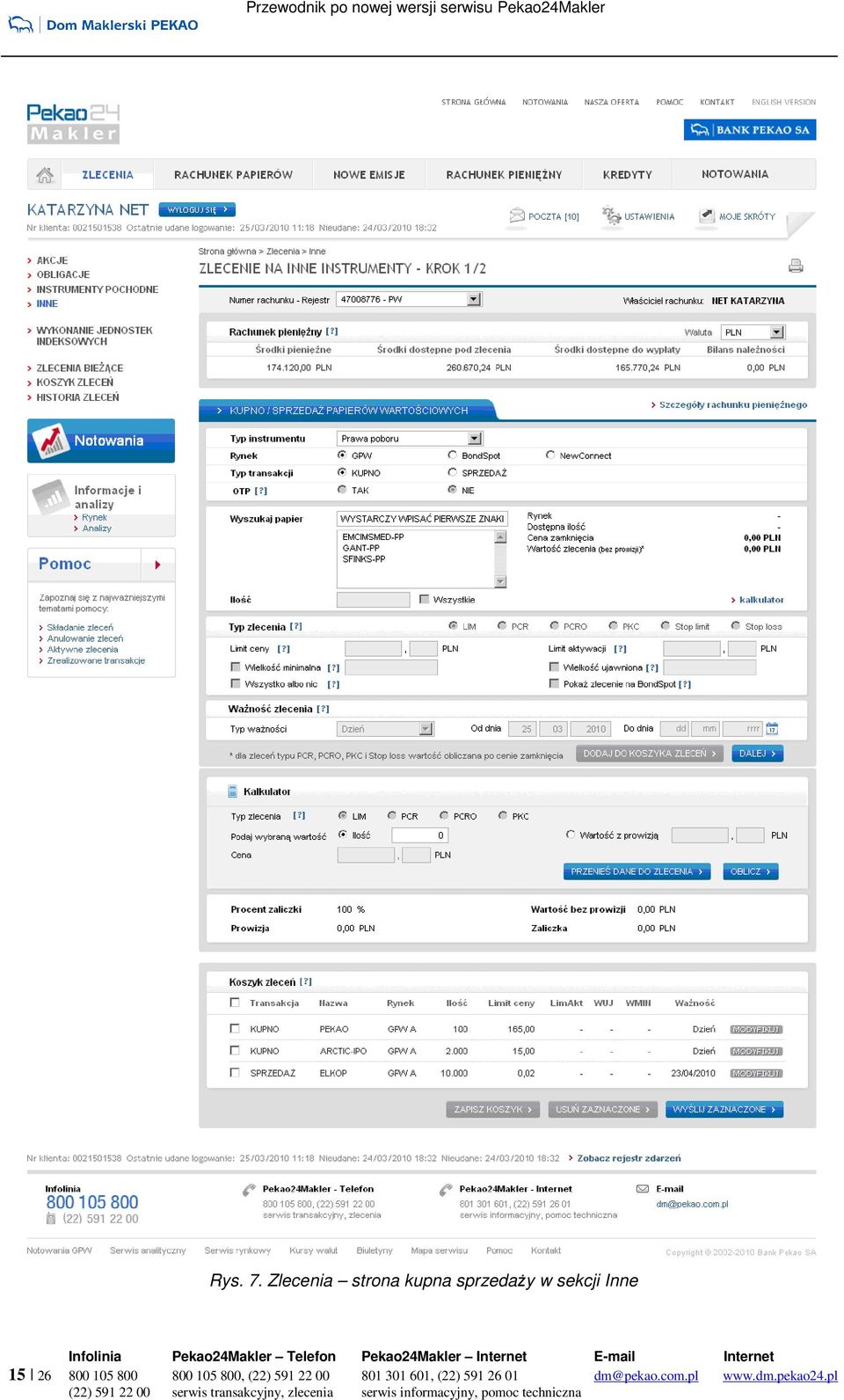Click DODAJ DO KOSZYKA ZLECEŃ button
Viewport: 844px width, 1400px height.
point(651,754)
